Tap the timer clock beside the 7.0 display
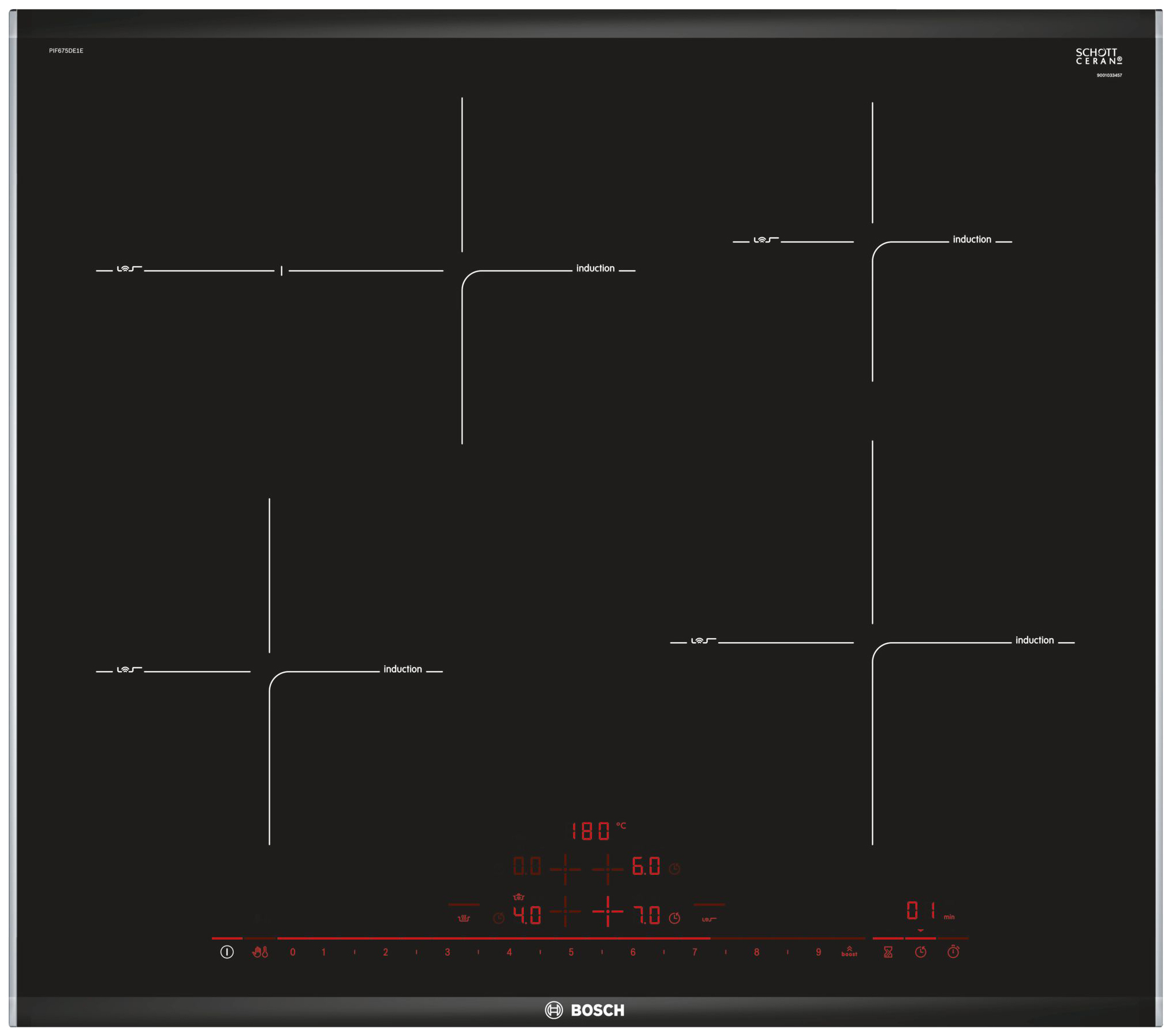Screen dimensions: 1172x1036 (x=674, y=918)
